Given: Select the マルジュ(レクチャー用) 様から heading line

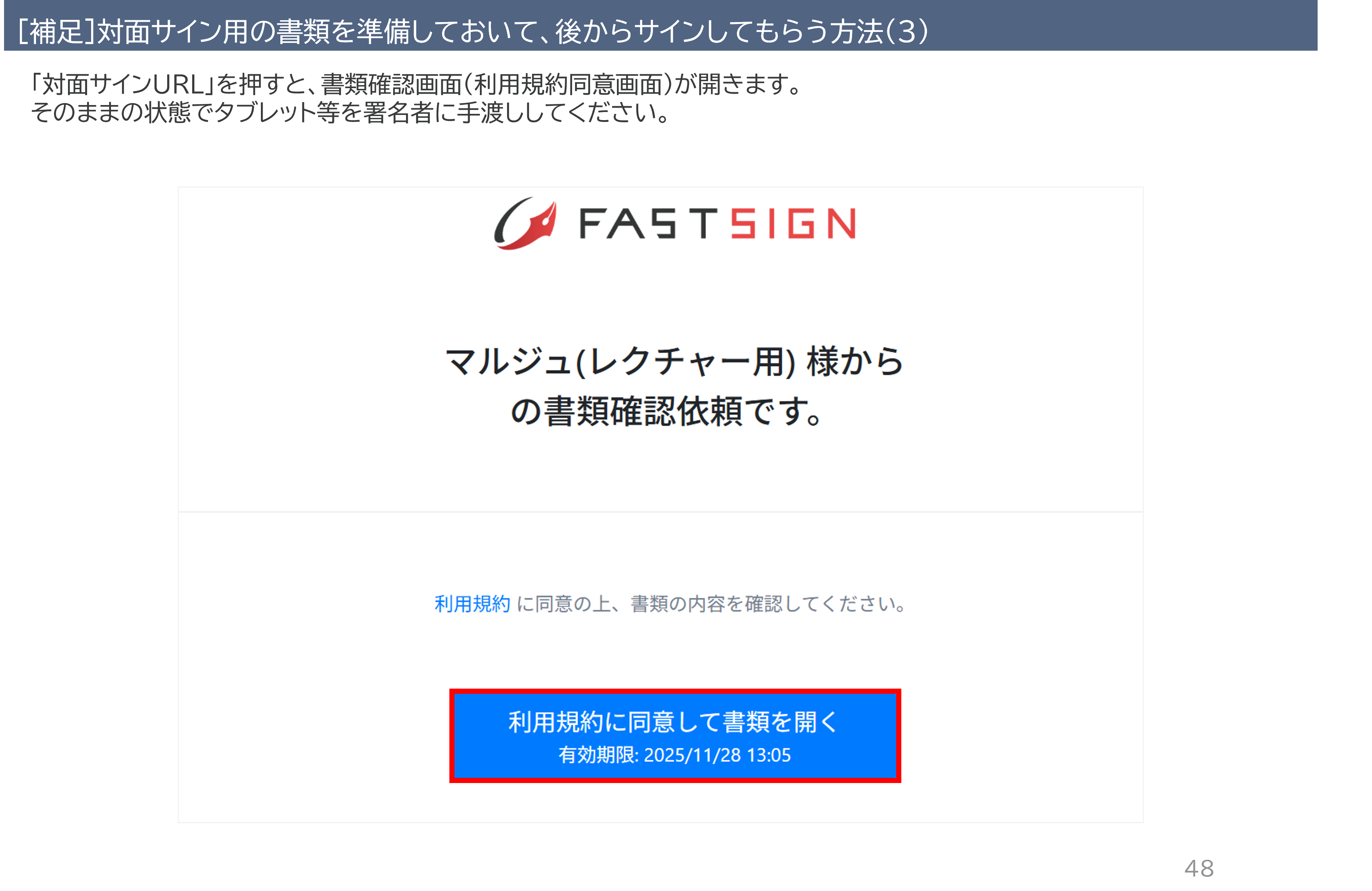Looking at the screenshot, I should 675,361.
